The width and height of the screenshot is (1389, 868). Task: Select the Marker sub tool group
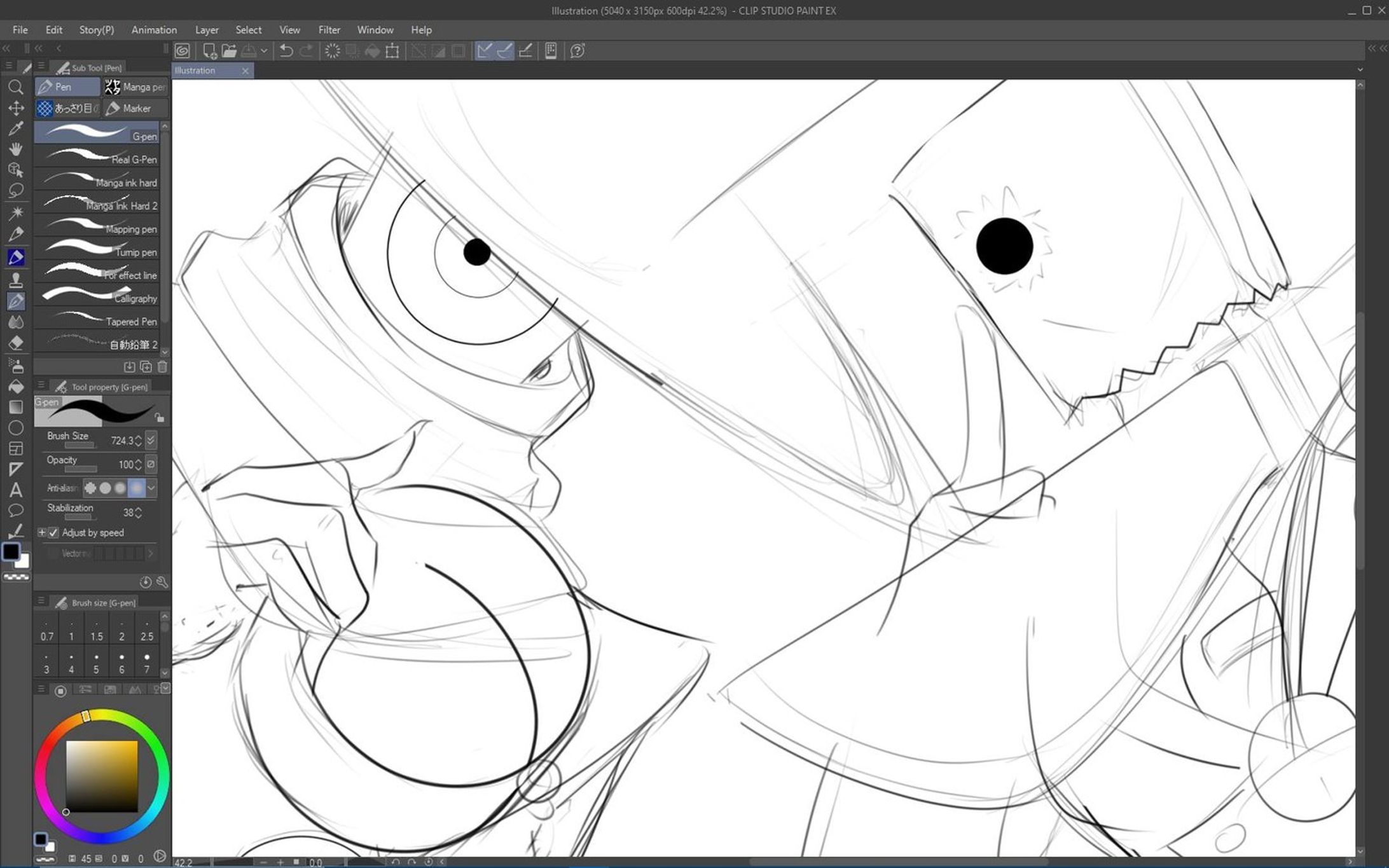click(135, 109)
